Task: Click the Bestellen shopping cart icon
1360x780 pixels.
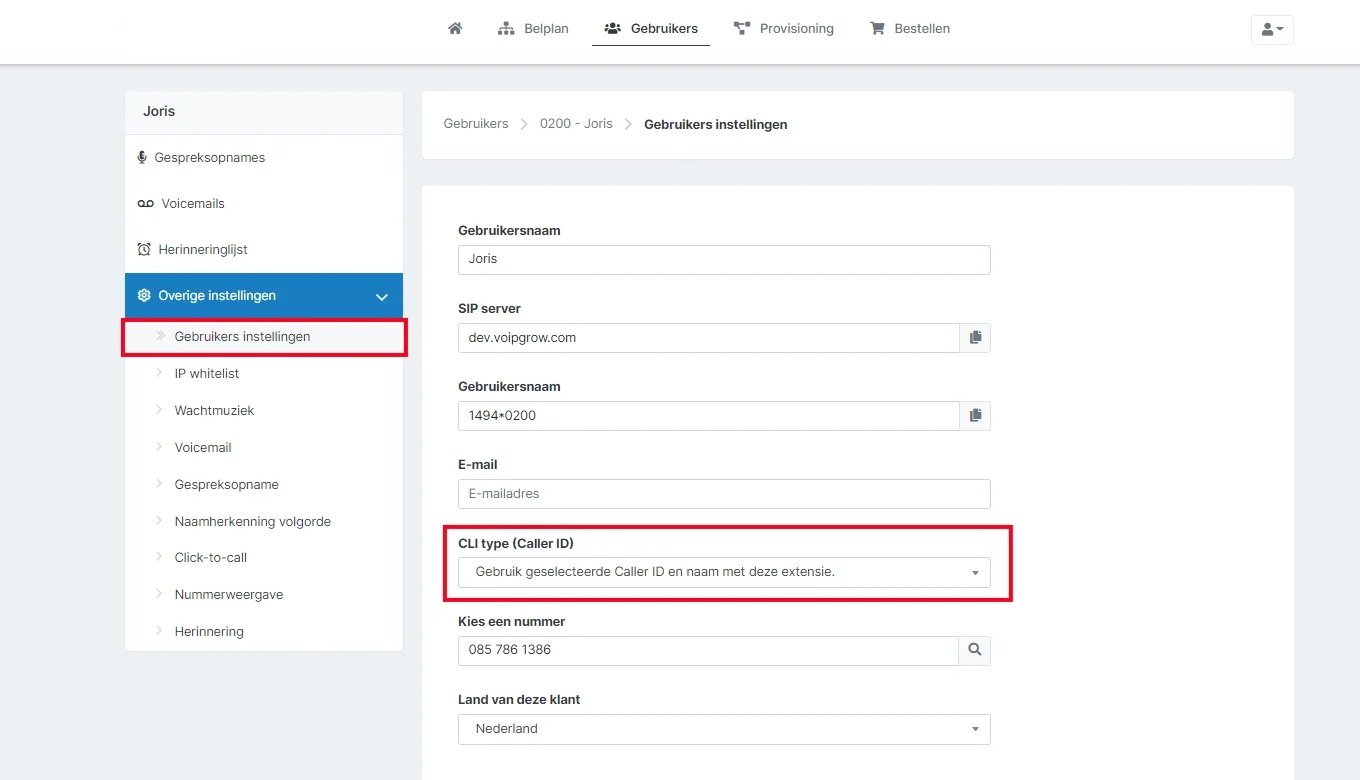Action: point(877,28)
